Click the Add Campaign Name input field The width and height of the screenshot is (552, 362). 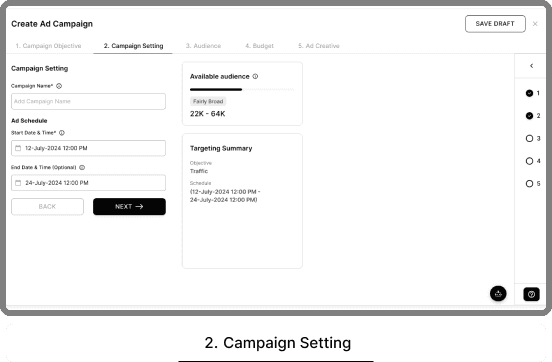tap(88, 101)
